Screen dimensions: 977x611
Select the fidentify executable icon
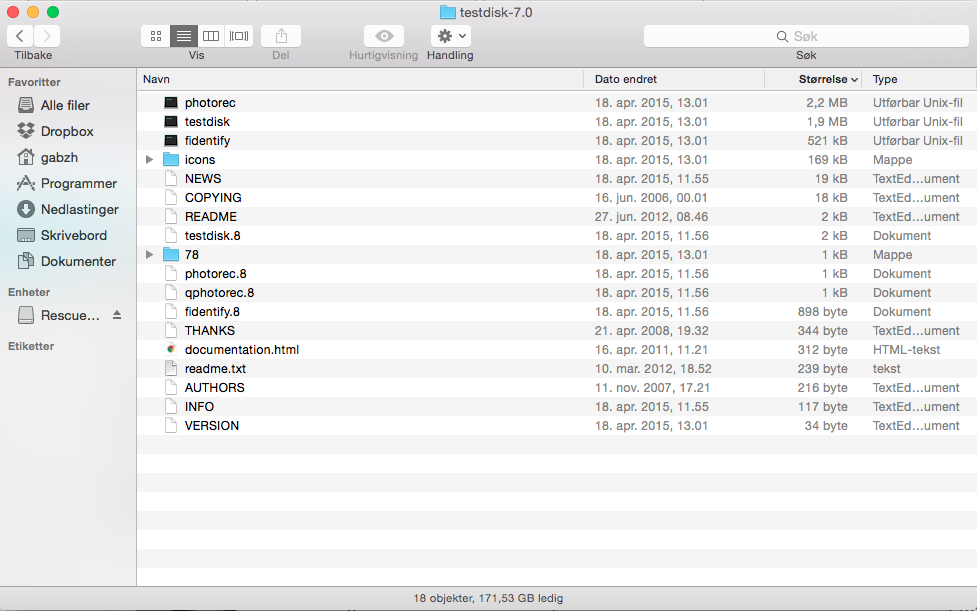(171, 141)
